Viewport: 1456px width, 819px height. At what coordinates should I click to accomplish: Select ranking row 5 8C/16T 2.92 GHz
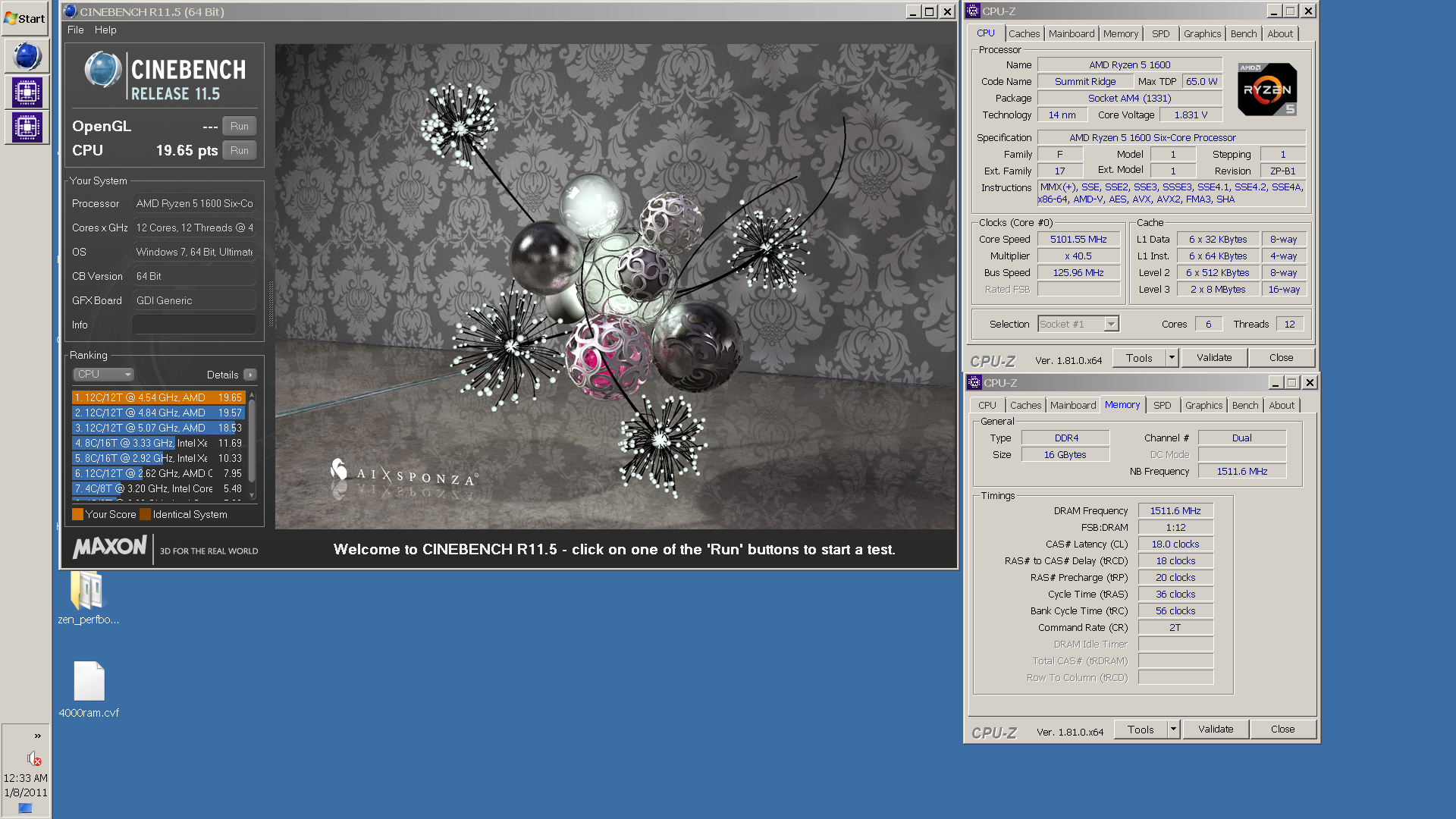158,459
